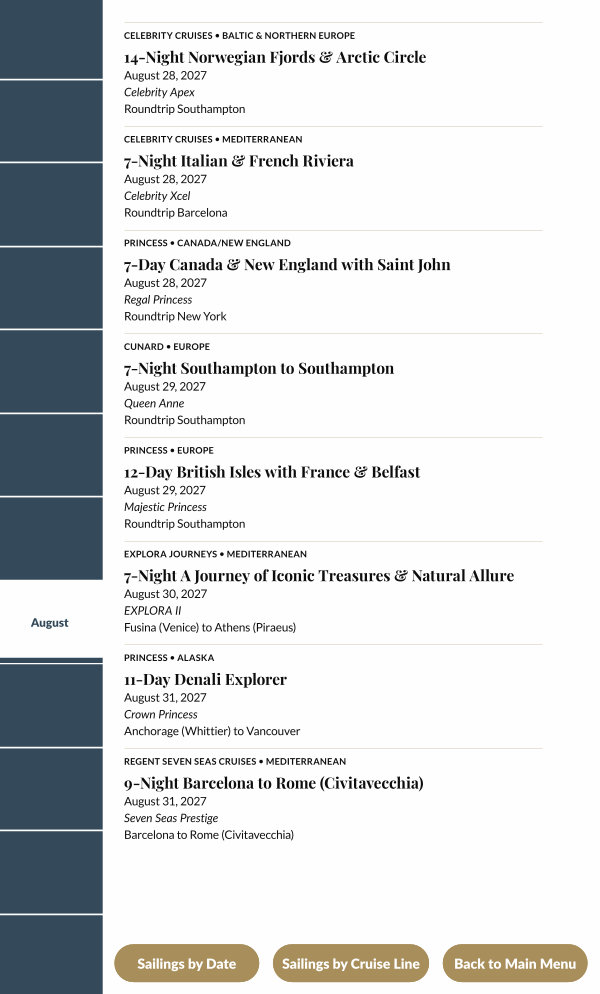
Task: Open the 7-Night Southampton to Southampton cruise
Action: [x=259, y=369]
